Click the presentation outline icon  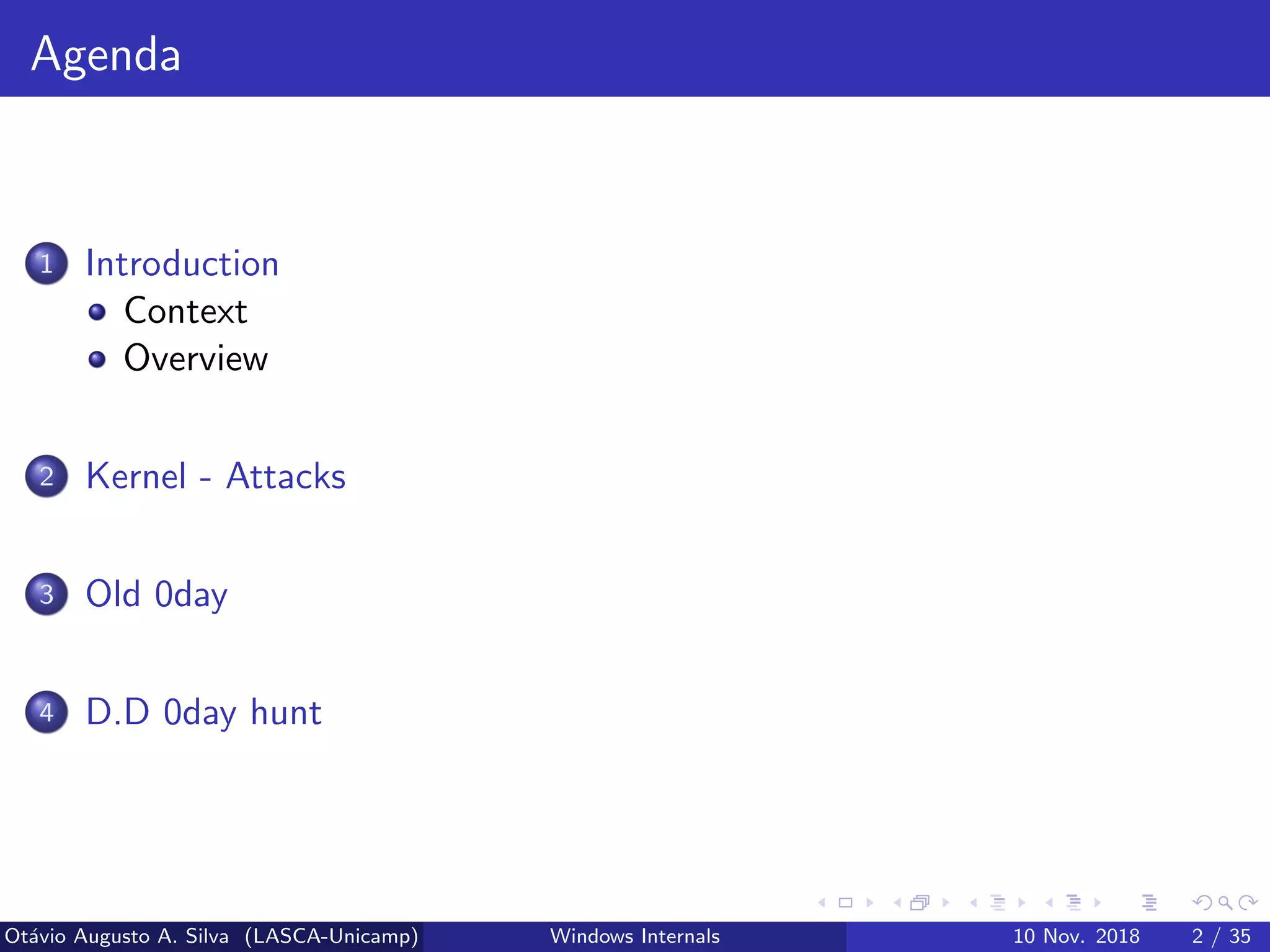pyautogui.click(x=1149, y=902)
